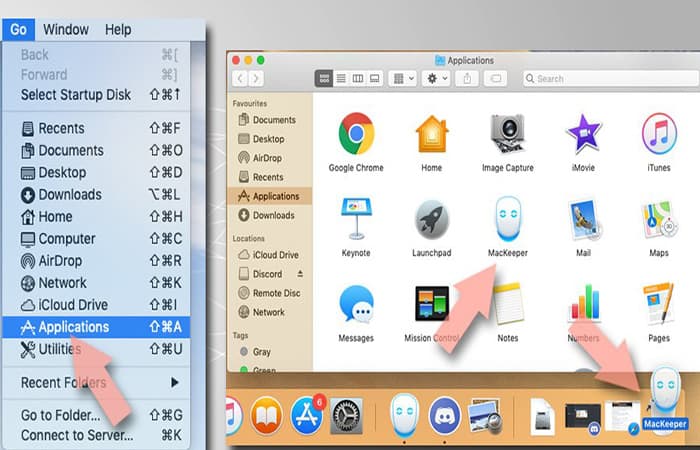The width and height of the screenshot is (700, 450).
Task: Select Remote Disc in Finder sidebar
Action: click(x=269, y=293)
